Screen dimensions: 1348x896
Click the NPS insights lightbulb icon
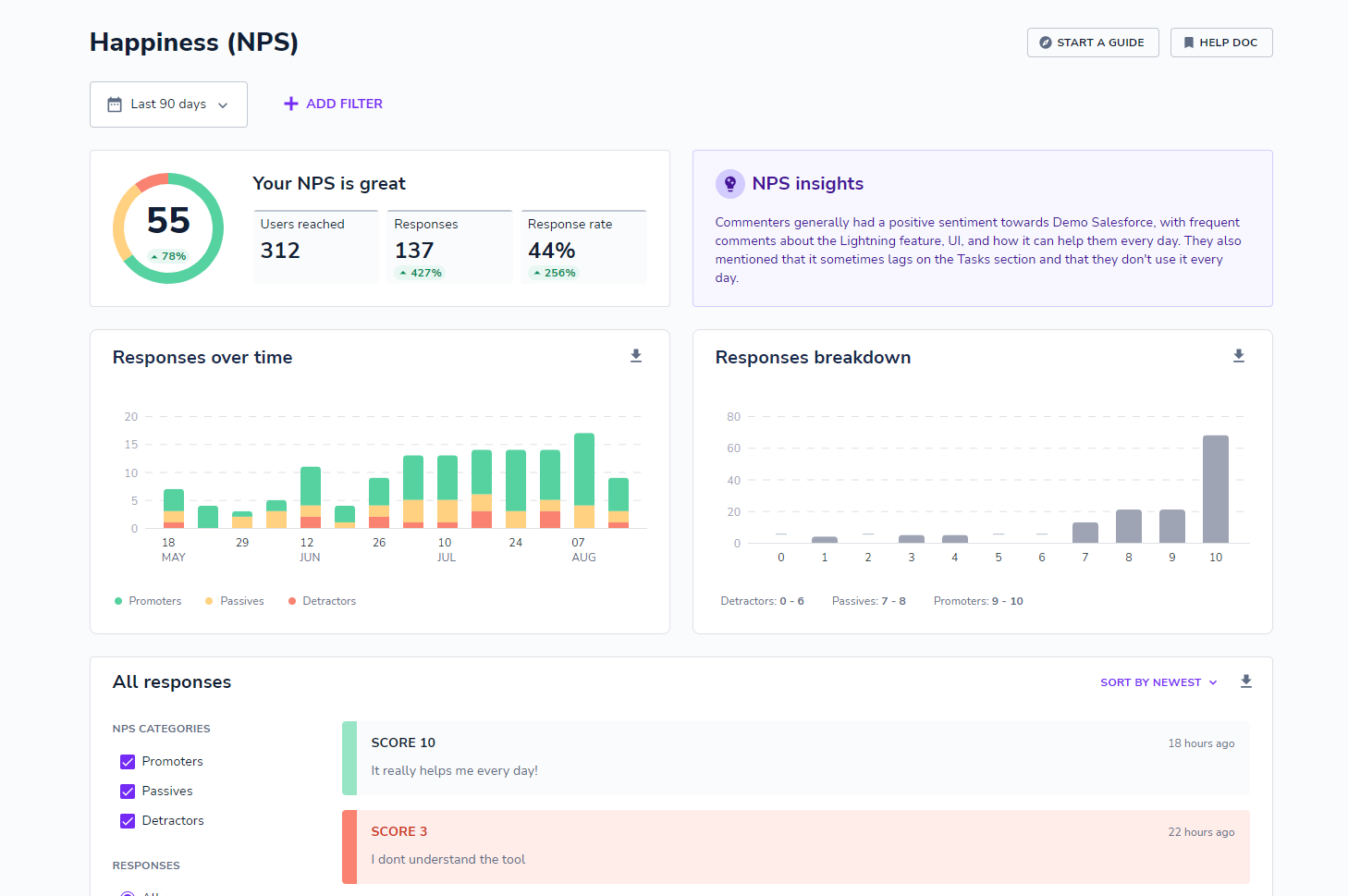[x=730, y=184]
